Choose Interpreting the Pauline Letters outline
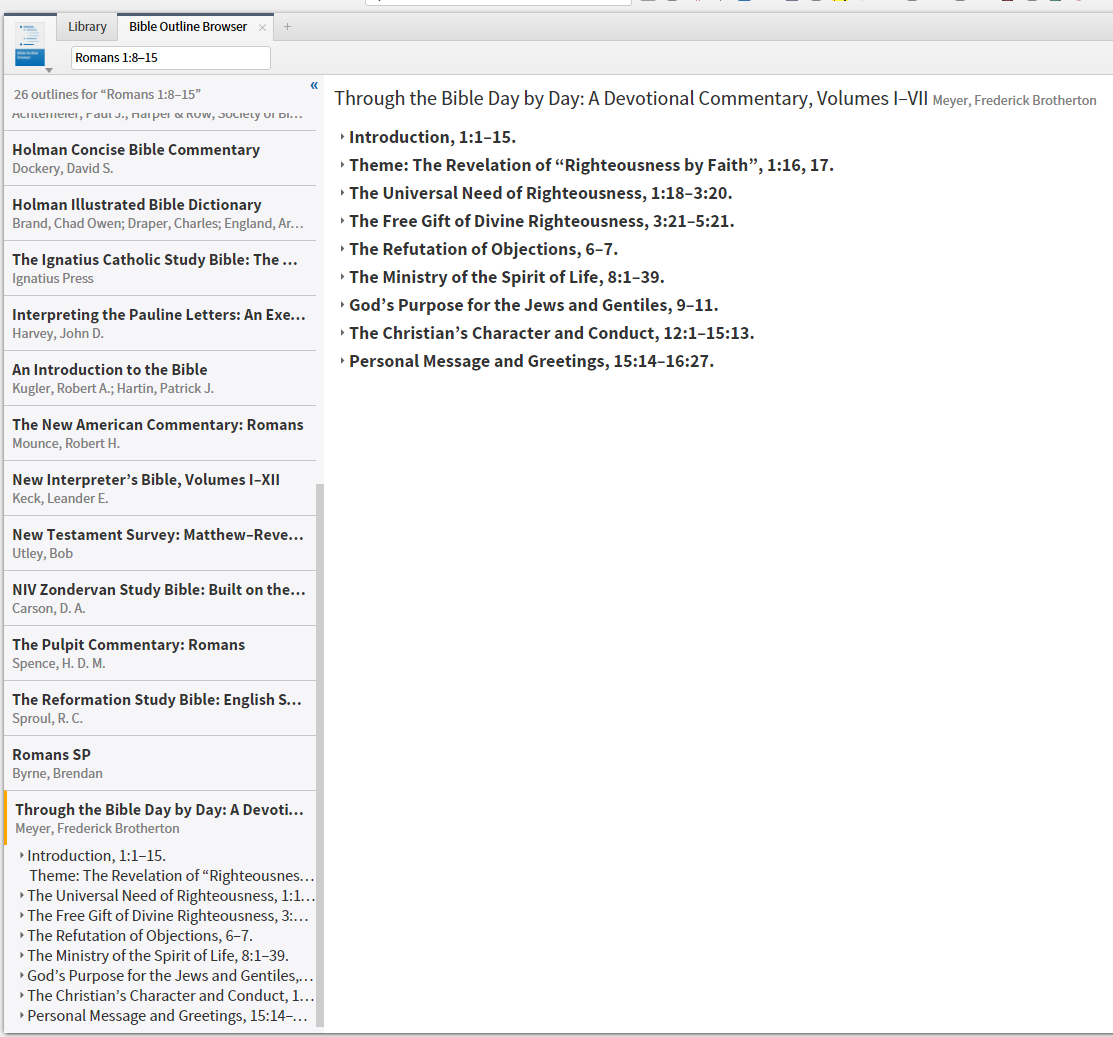This screenshot has height=1037, width=1113. [160, 323]
